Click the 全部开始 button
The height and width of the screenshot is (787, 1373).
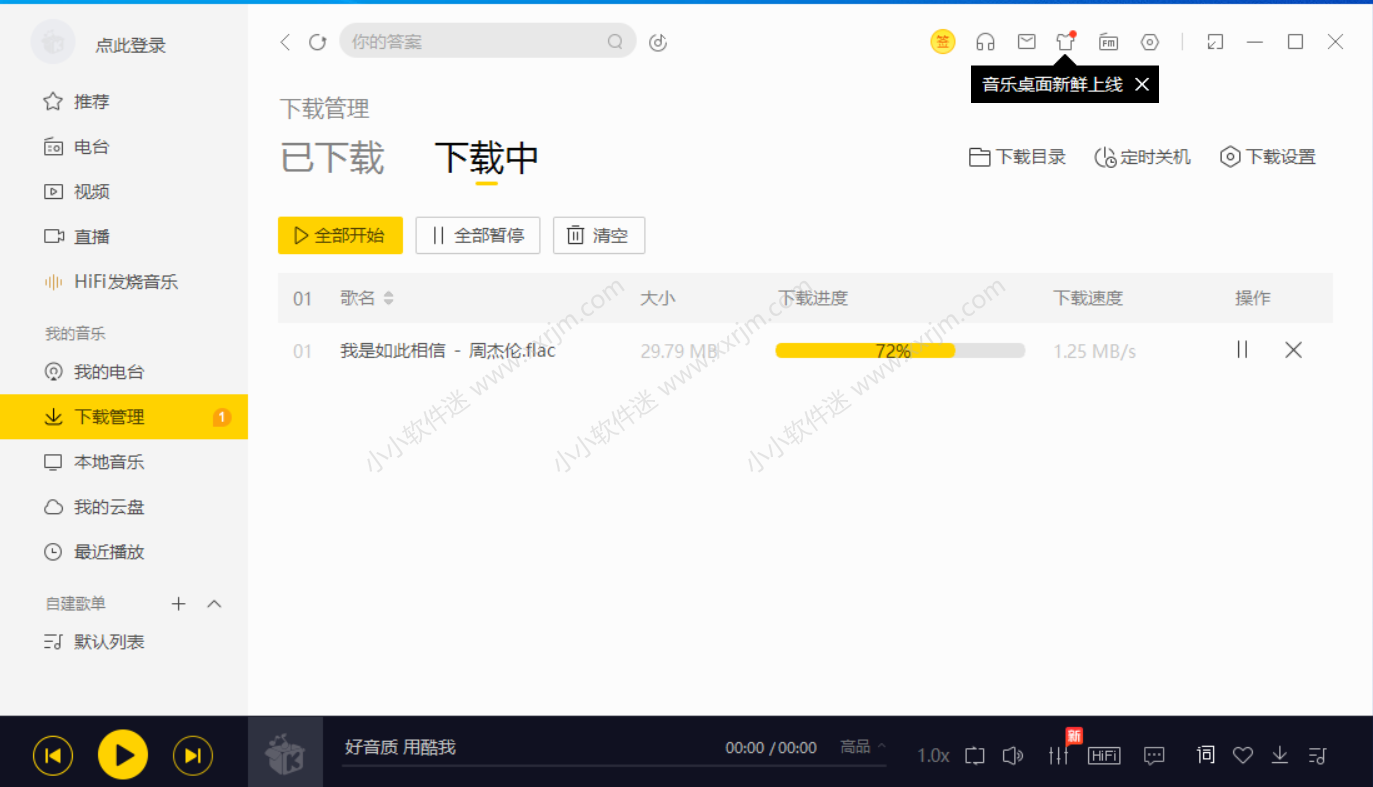click(340, 236)
